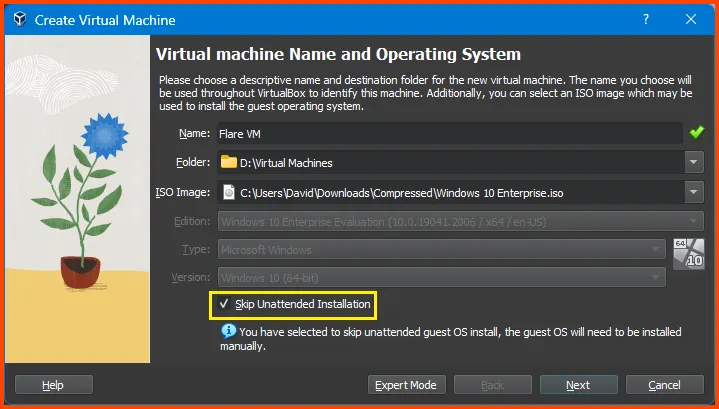Image resolution: width=719 pixels, height=409 pixels.
Task: Click the D:\Virtual Machines folder path
Action: [286, 163]
